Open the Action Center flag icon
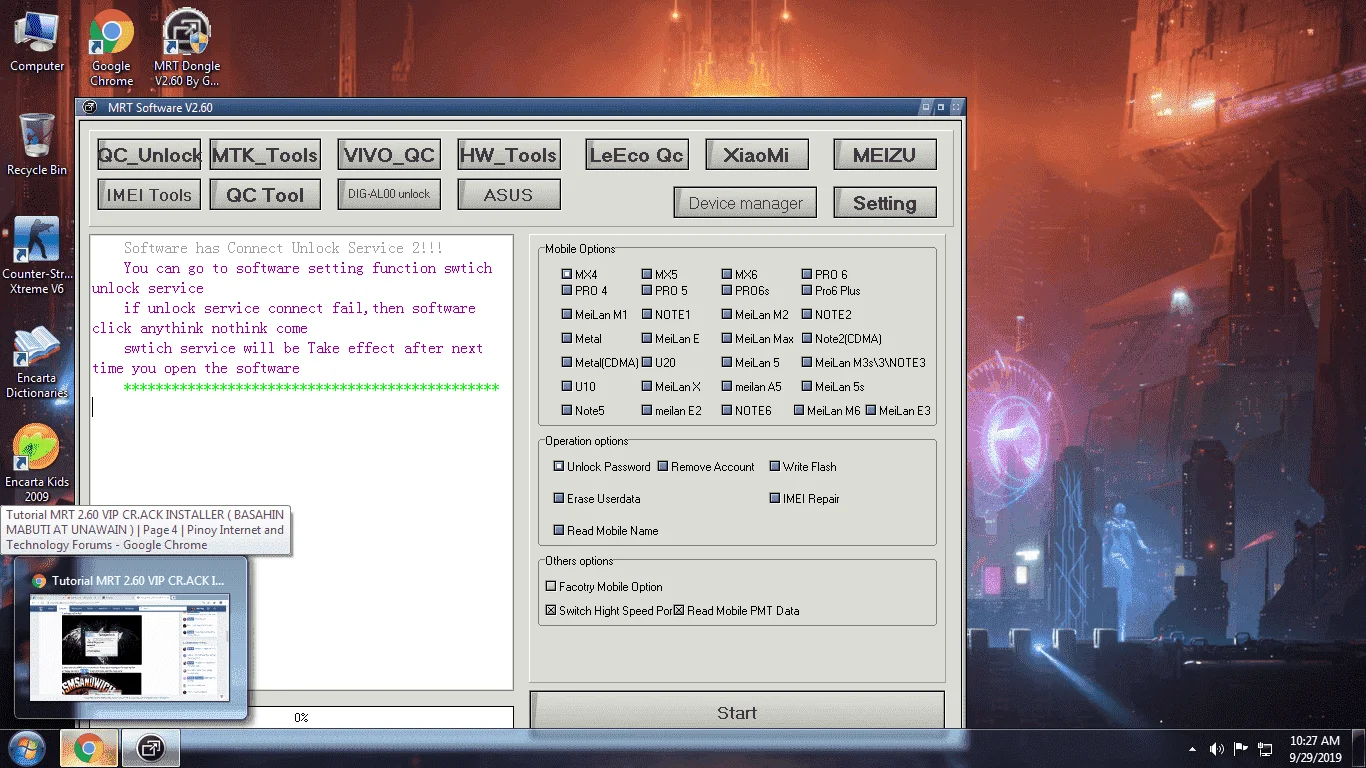This screenshot has width=1366, height=768. point(1240,749)
